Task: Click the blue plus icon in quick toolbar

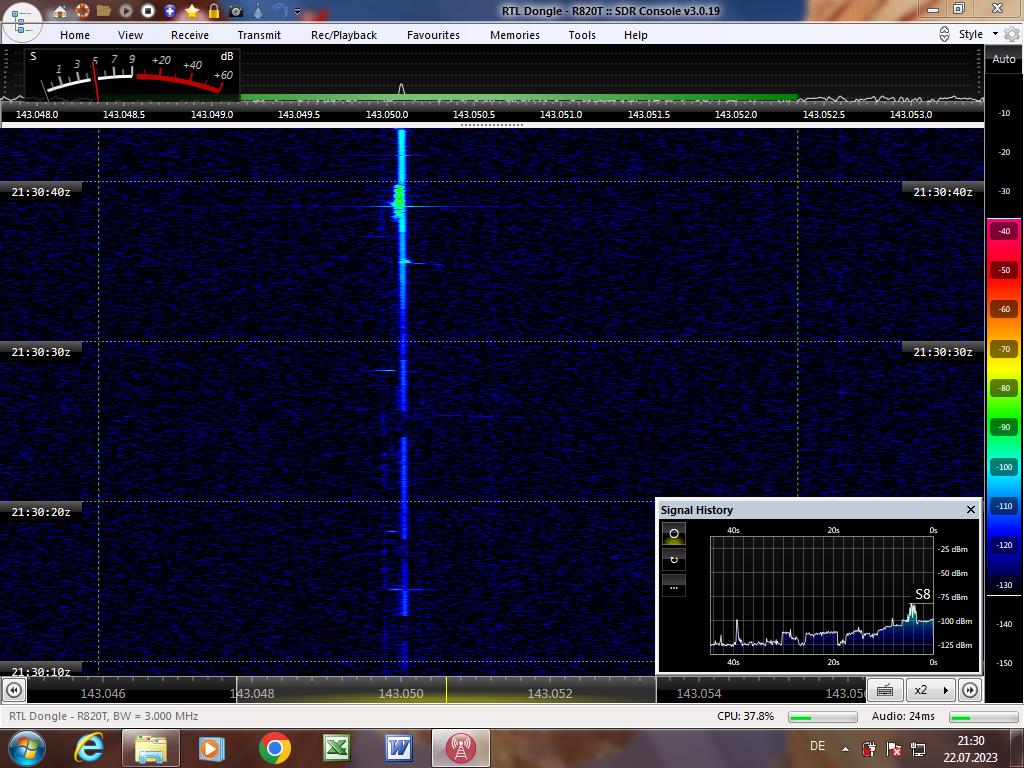Action: click(x=170, y=11)
